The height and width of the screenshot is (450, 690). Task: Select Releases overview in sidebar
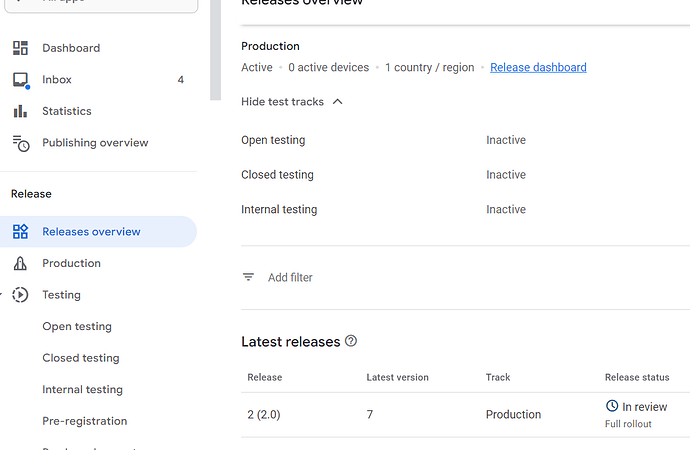pos(98,231)
